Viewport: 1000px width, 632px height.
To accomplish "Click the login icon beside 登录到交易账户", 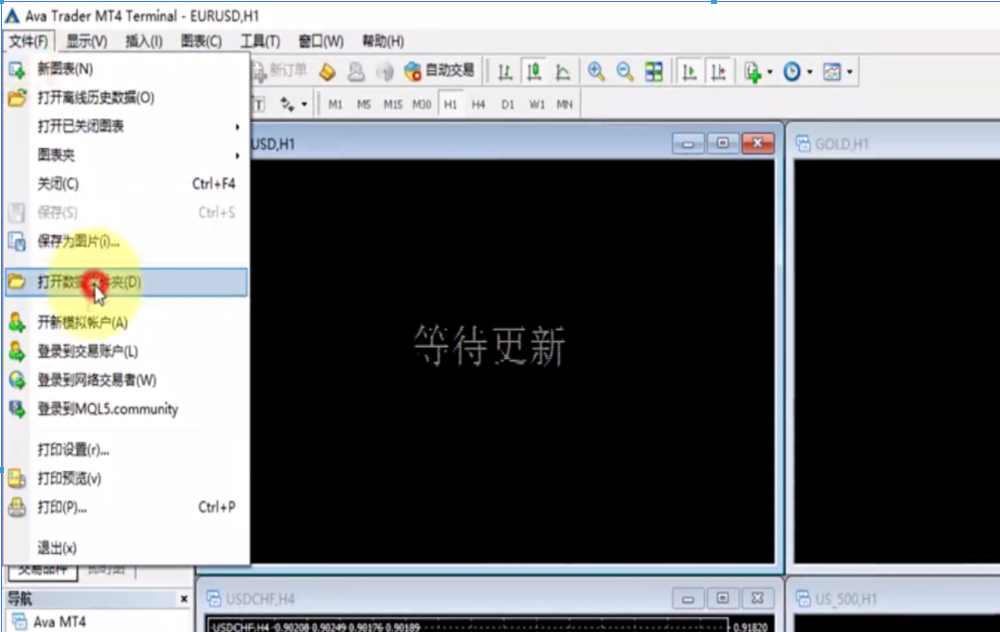I will tap(17, 351).
